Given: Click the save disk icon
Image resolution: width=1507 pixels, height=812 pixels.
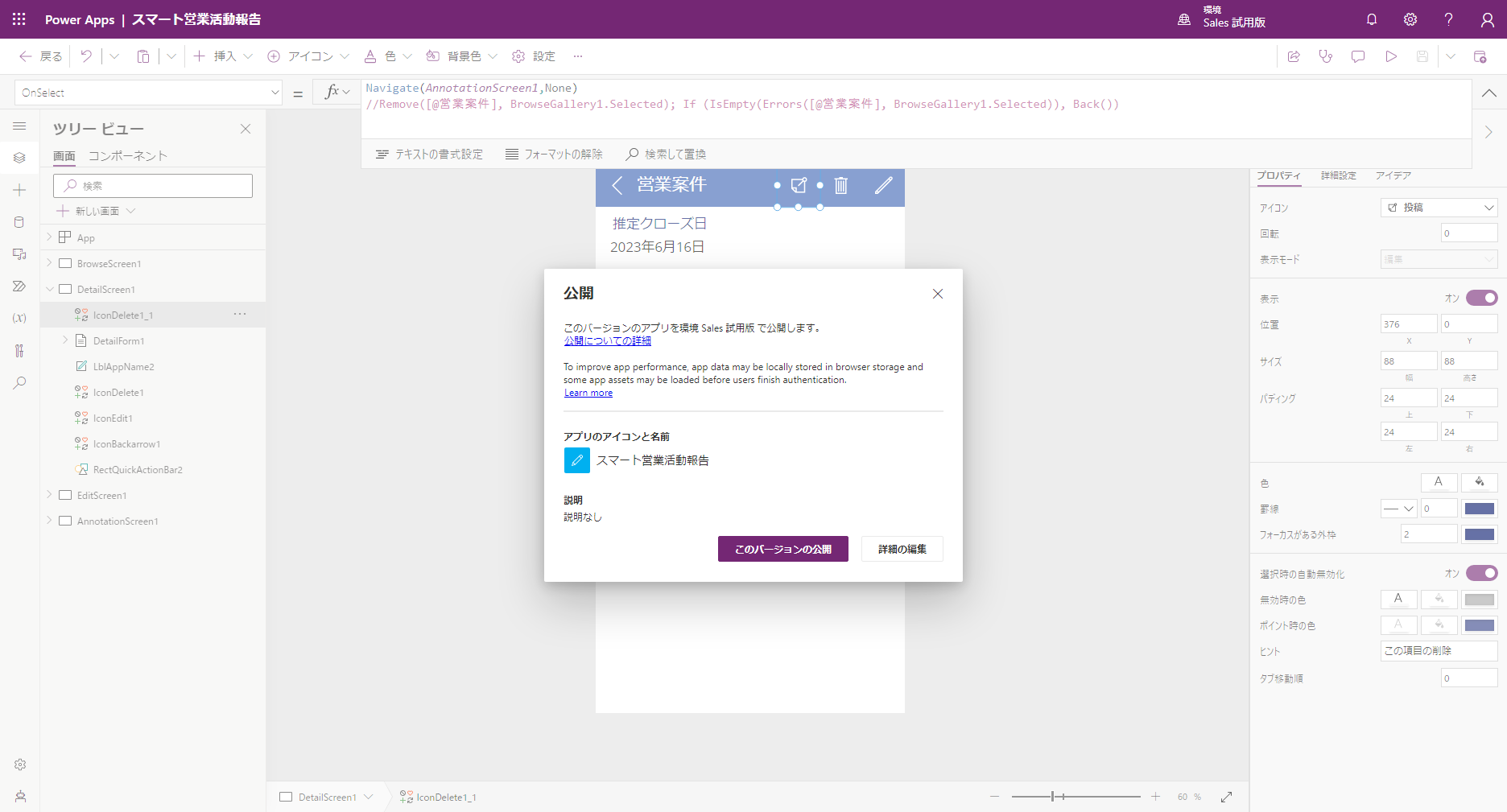Looking at the screenshot, I should click(1422, 56).
